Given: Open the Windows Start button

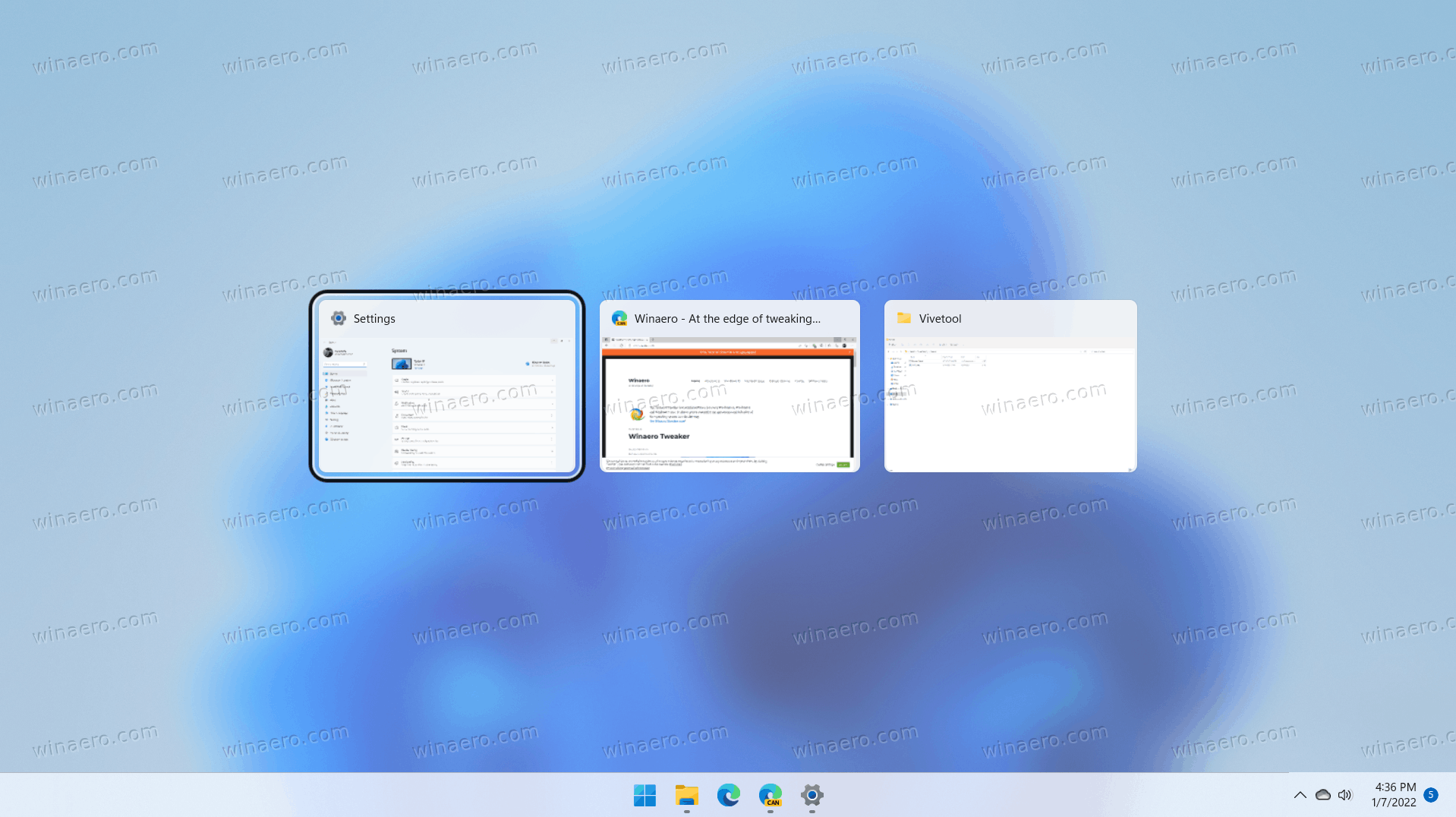Looking at the screenshot, I should tap(644, 795).
